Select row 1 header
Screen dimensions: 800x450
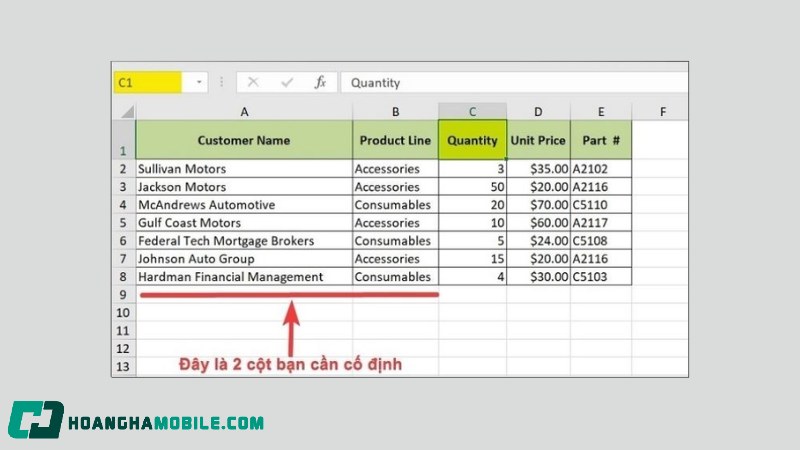tap(123, 140)
